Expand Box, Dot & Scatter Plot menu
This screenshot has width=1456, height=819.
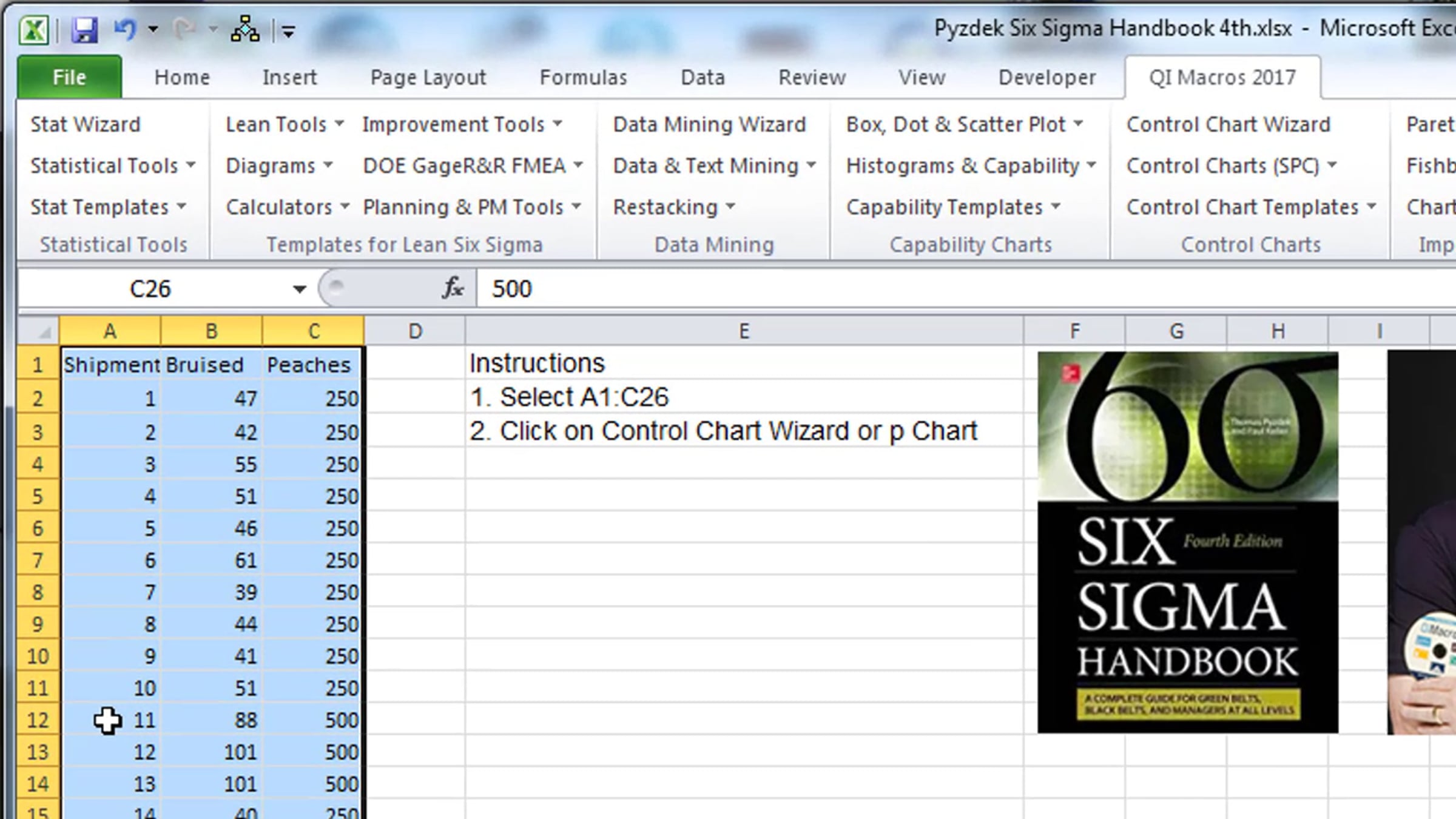964,124
